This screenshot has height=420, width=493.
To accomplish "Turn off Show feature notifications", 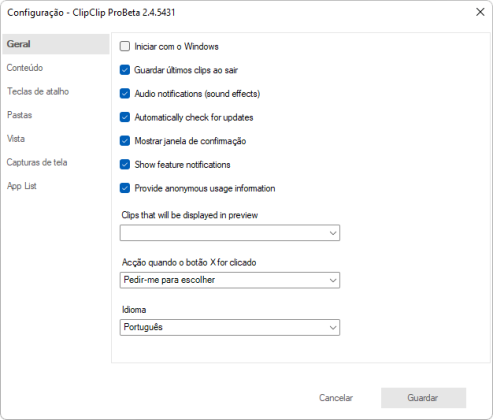I will 125,165.
